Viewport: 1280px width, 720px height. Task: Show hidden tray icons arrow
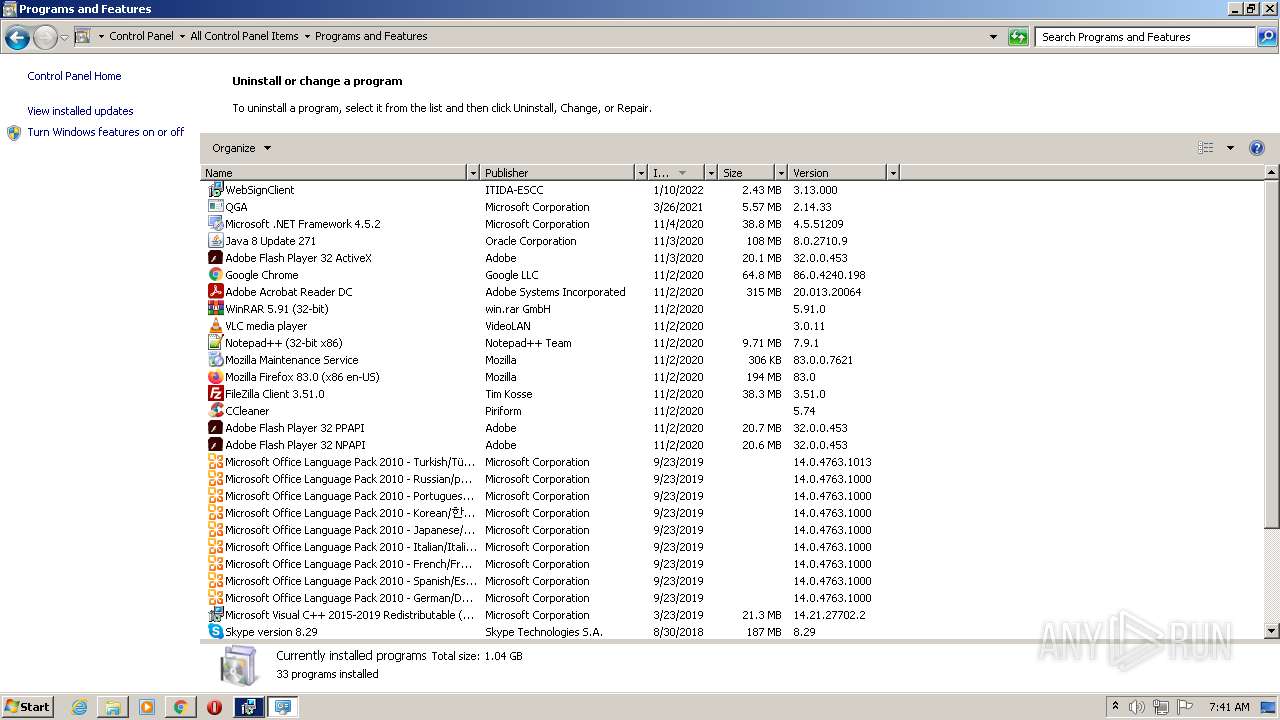1115,706
